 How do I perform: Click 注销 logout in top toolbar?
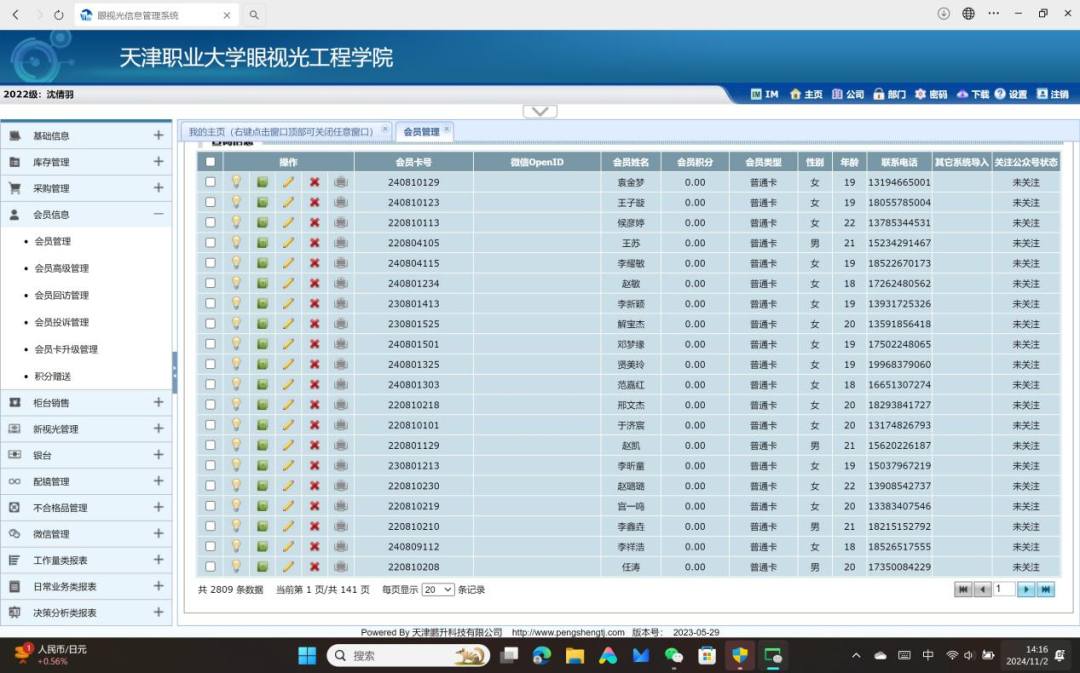[1052, 94]
